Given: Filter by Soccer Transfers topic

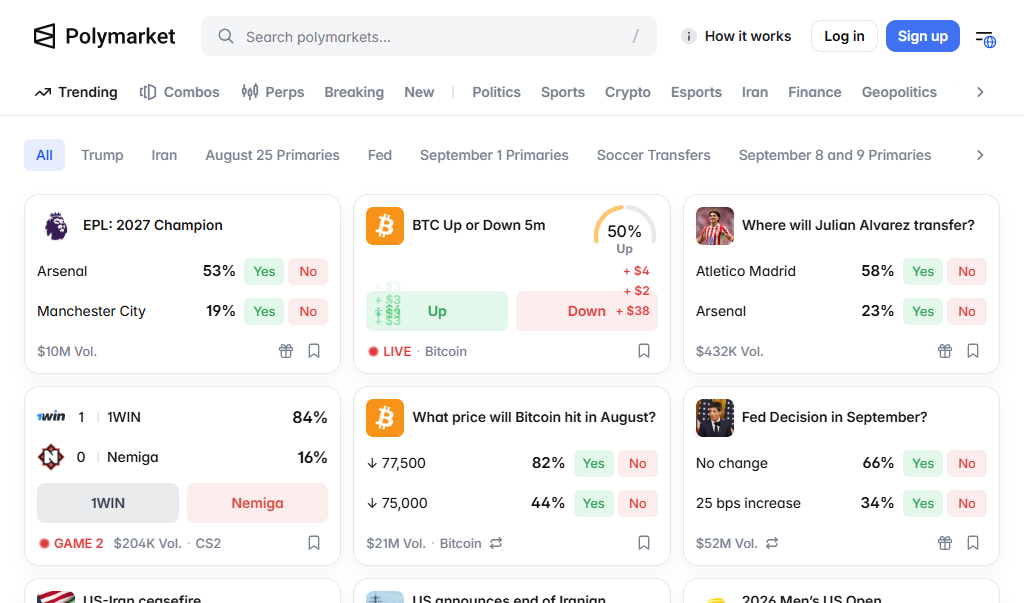Looking at the screenshot, I should pyautogui.click(x=653, y=155).
